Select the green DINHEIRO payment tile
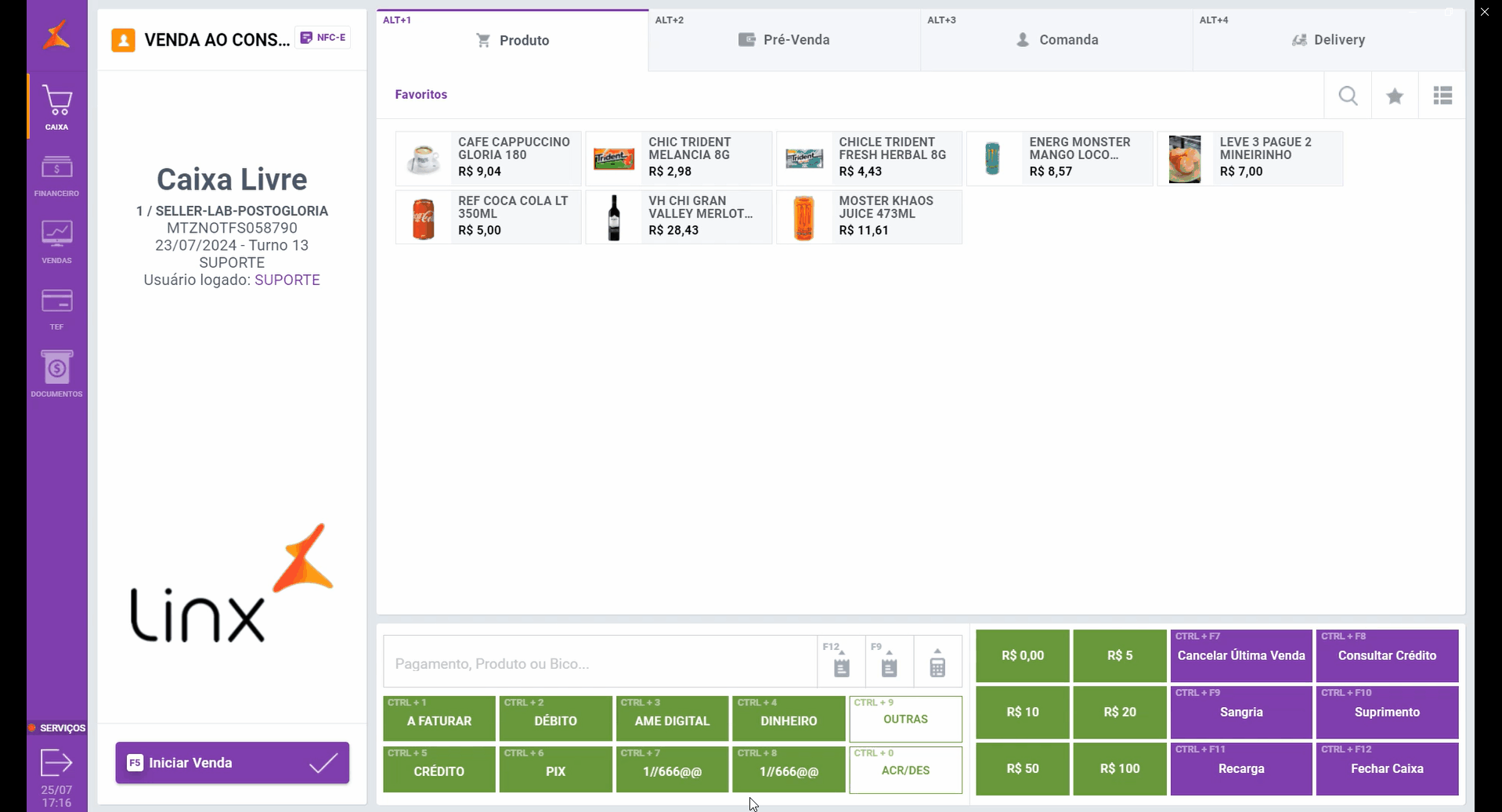 (x=789, y=719)
